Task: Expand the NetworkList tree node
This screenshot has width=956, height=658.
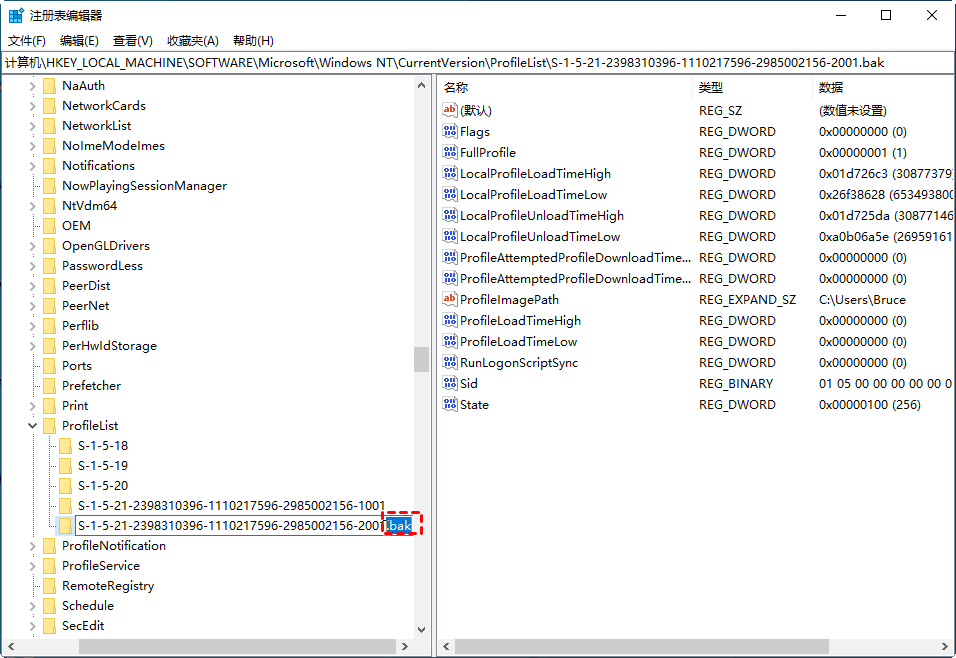Action: (33, 126)
